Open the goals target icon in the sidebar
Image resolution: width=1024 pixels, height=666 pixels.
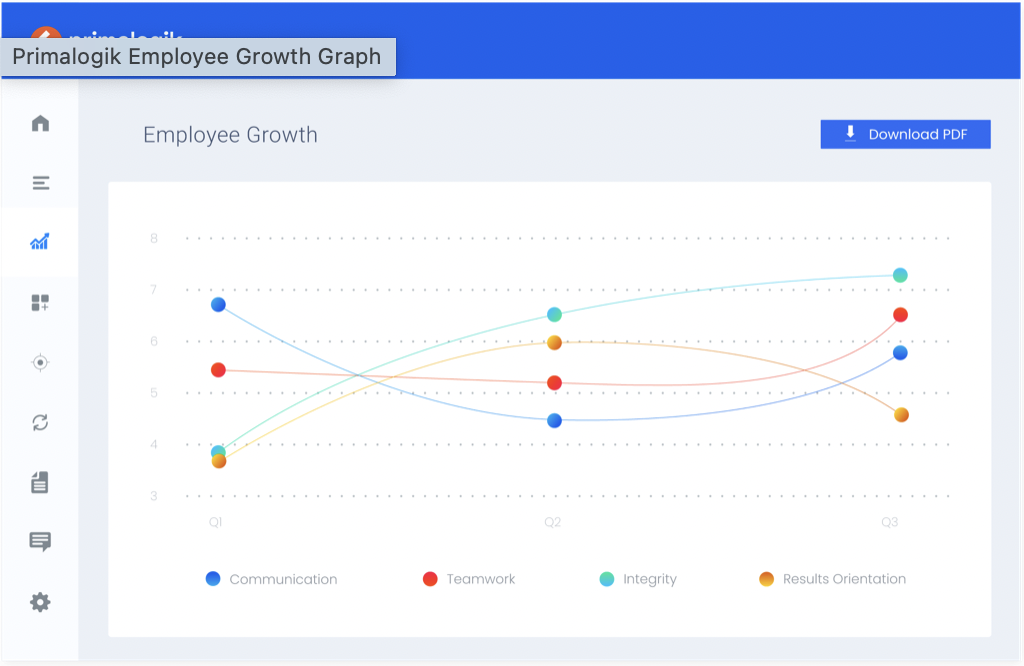click(x=39, y=362)
